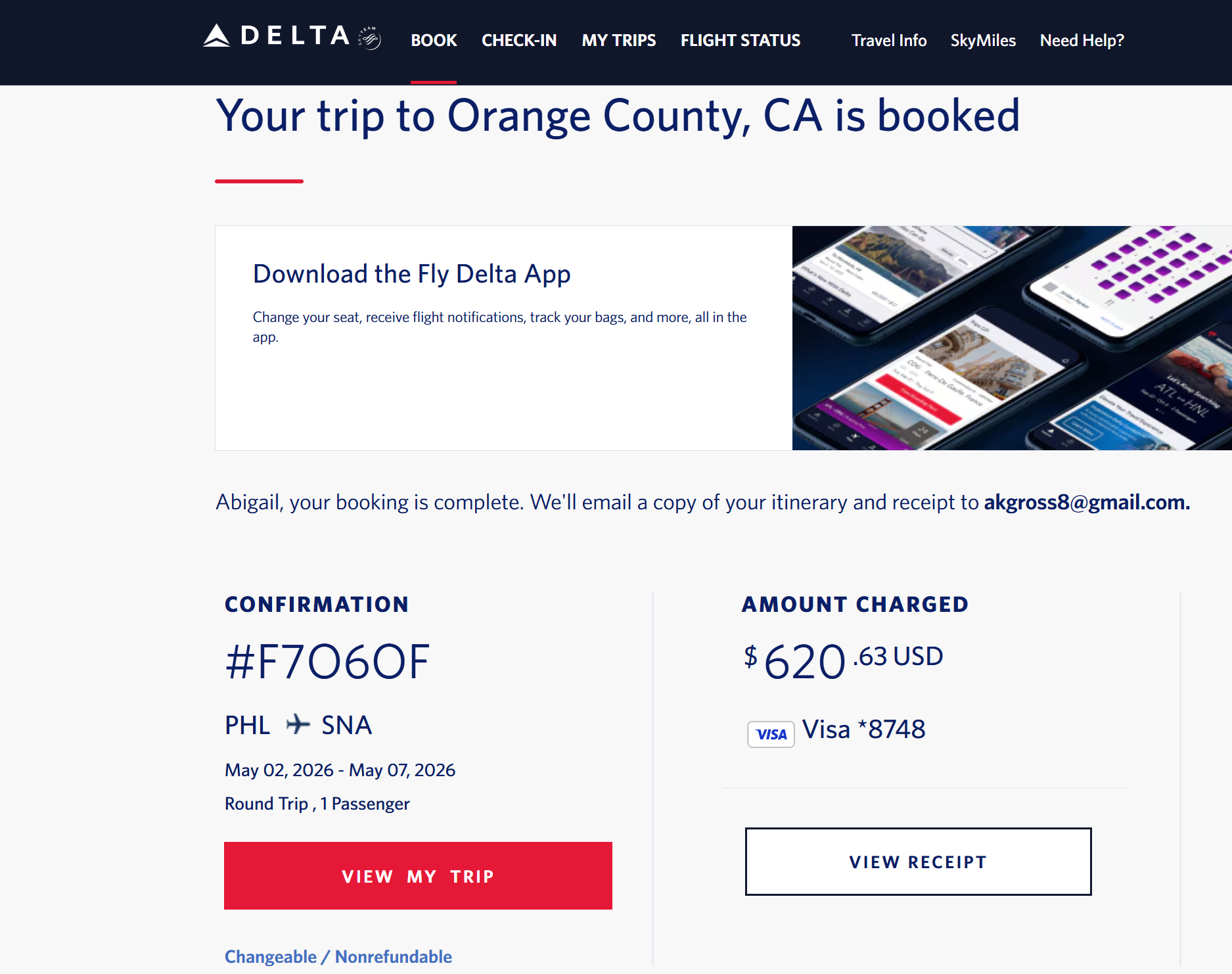This screenshot has height=974, width=1232.
Task: Click the airplane icon between PHL and SNA
Action: 298,724
